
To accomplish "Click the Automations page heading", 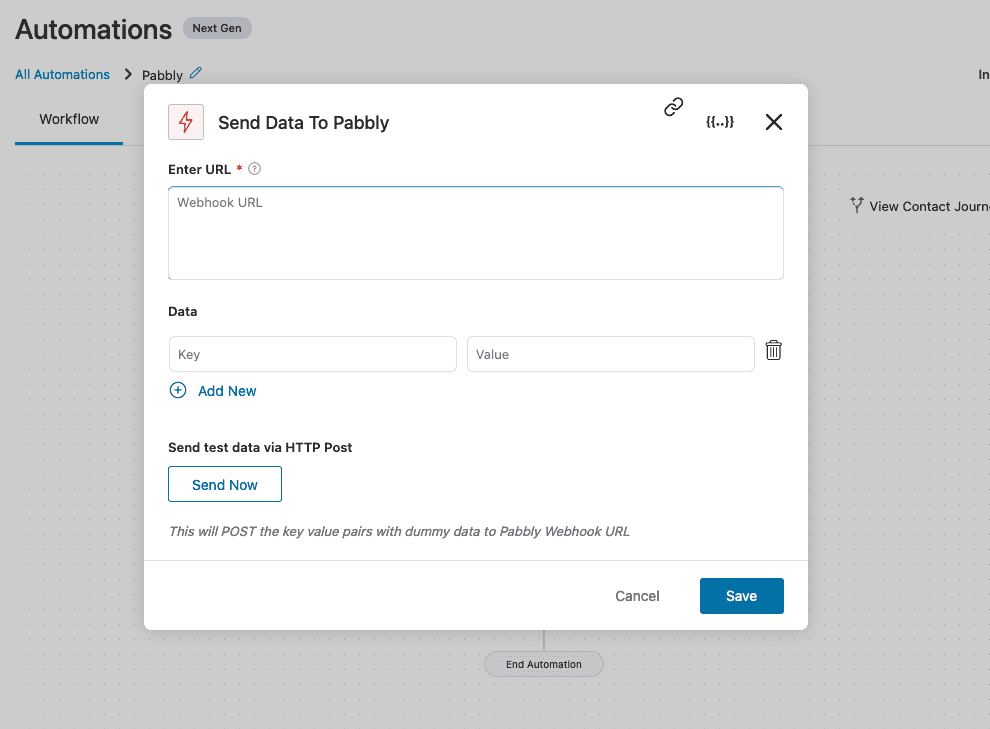I will tap(93, 30).
